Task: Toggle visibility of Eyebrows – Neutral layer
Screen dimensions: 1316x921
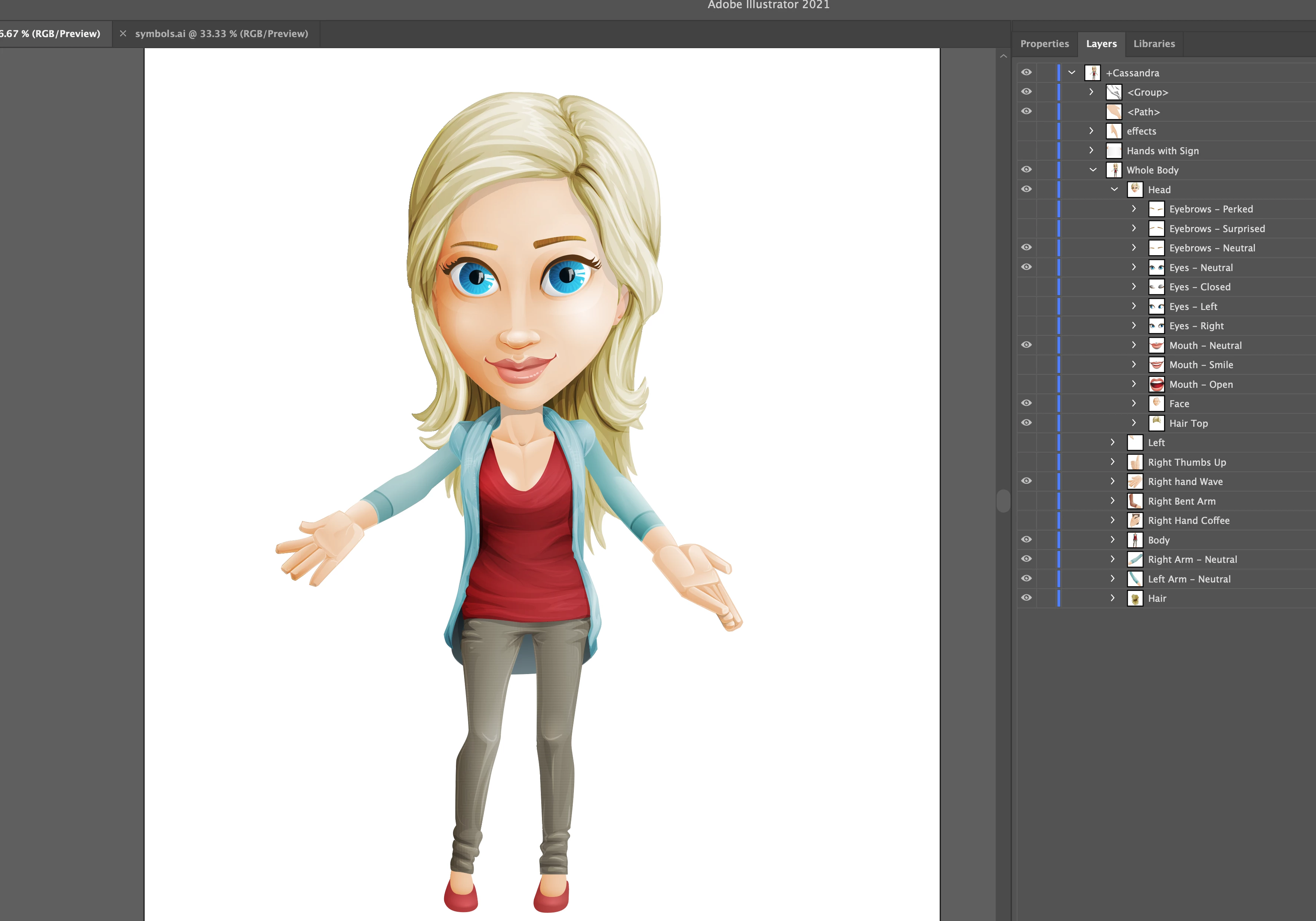Action: click(1026, 248)
